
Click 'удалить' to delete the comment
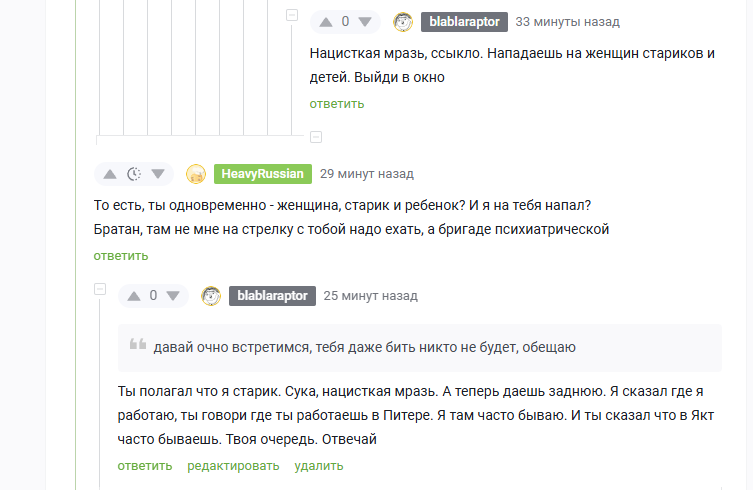pos(319,465)
